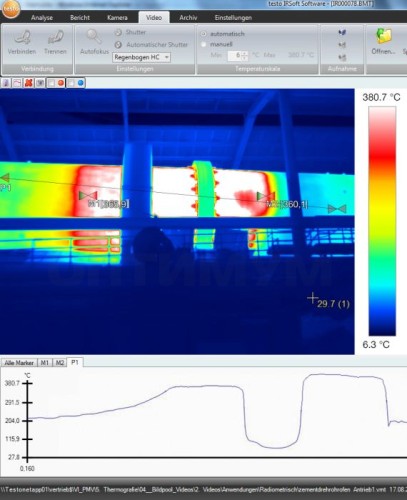Click the Min temperature value field
The image size is (407, 500).
pos(235,55)
